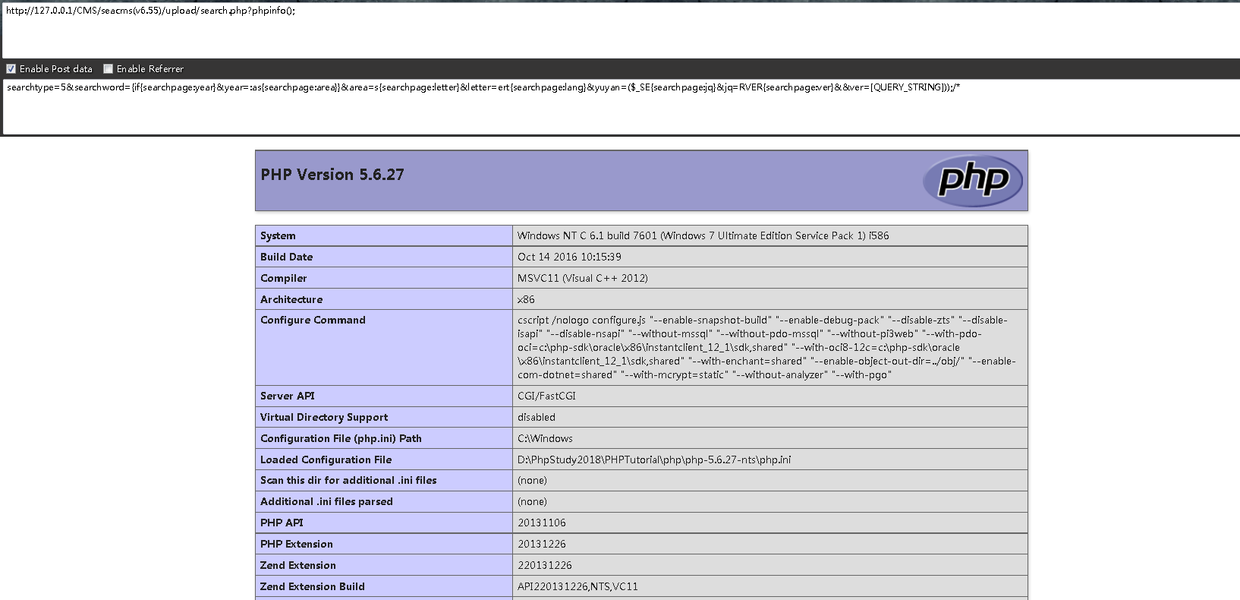This screenshot has width=1240, height=600.
Task: Click the Configure Command value text
Action: [x=766, y=347]
